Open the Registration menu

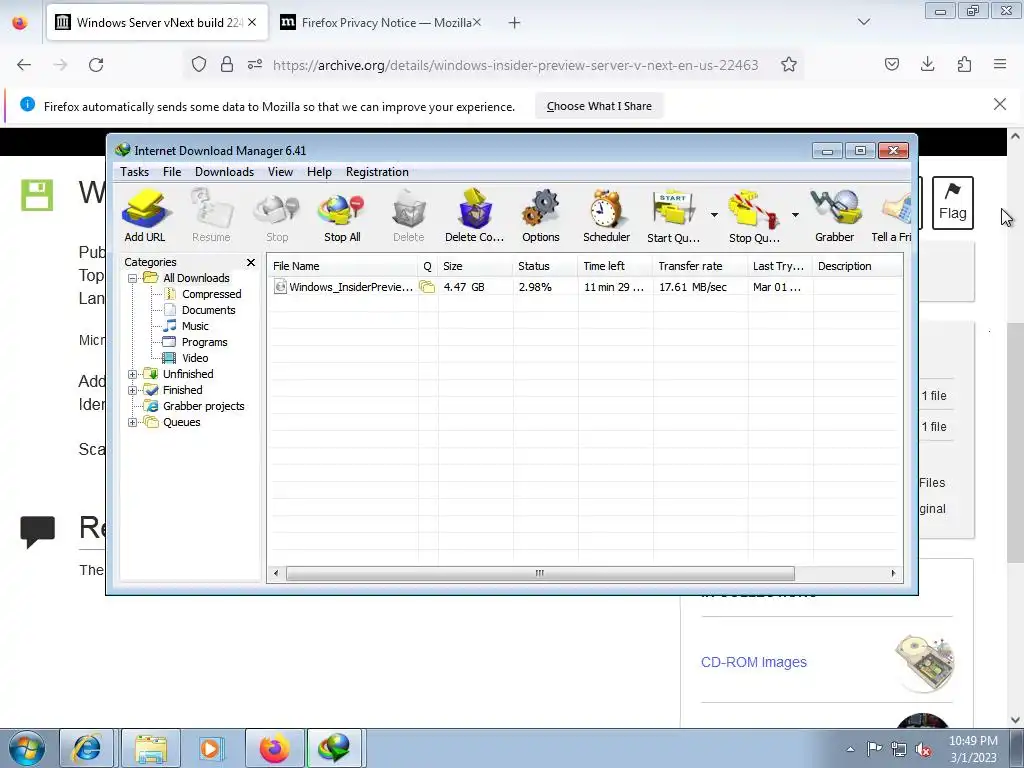pyautogui.click(x=377, y=172)
